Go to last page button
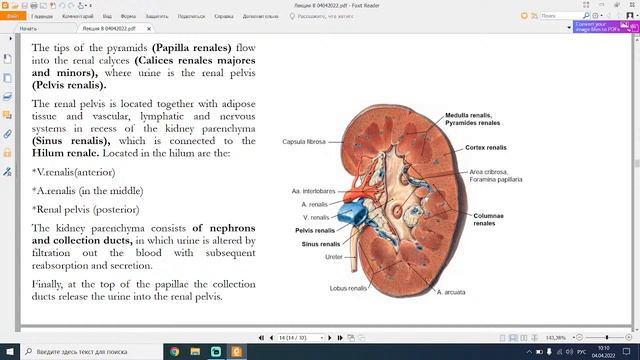This screenshot has width=640, height=360. coord(340,338)
